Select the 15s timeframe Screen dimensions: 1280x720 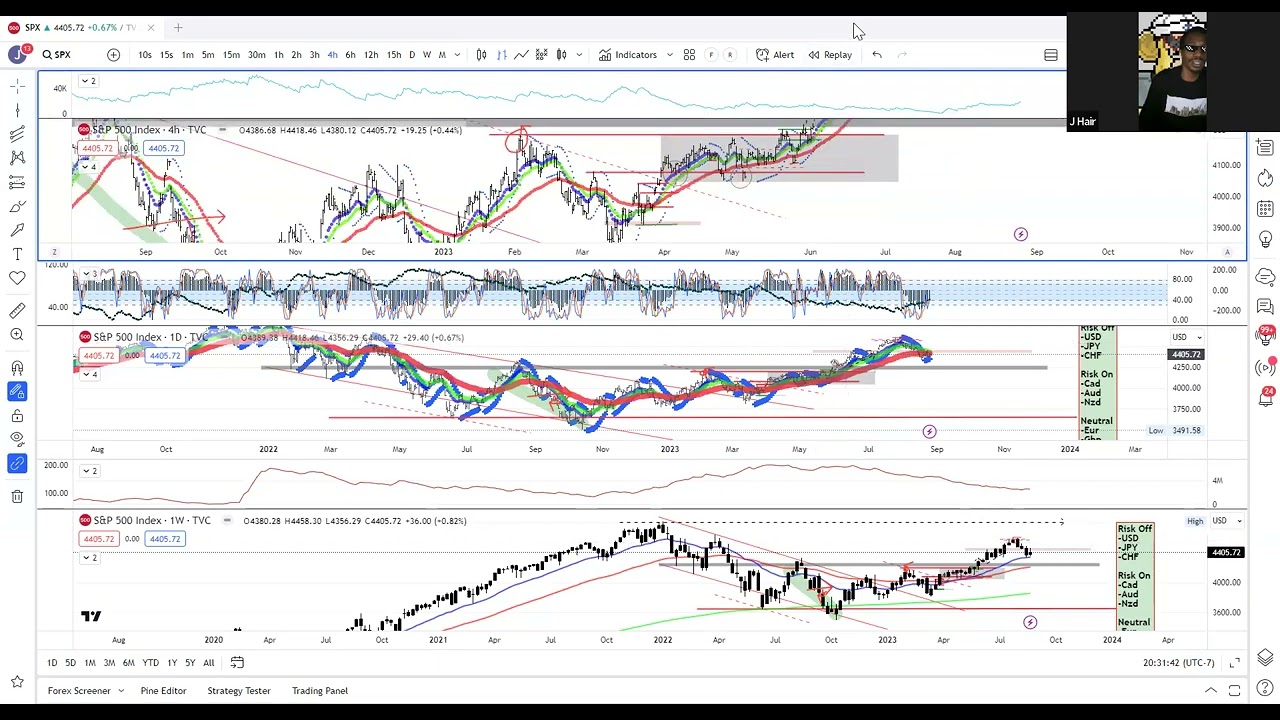coord(166,55)
